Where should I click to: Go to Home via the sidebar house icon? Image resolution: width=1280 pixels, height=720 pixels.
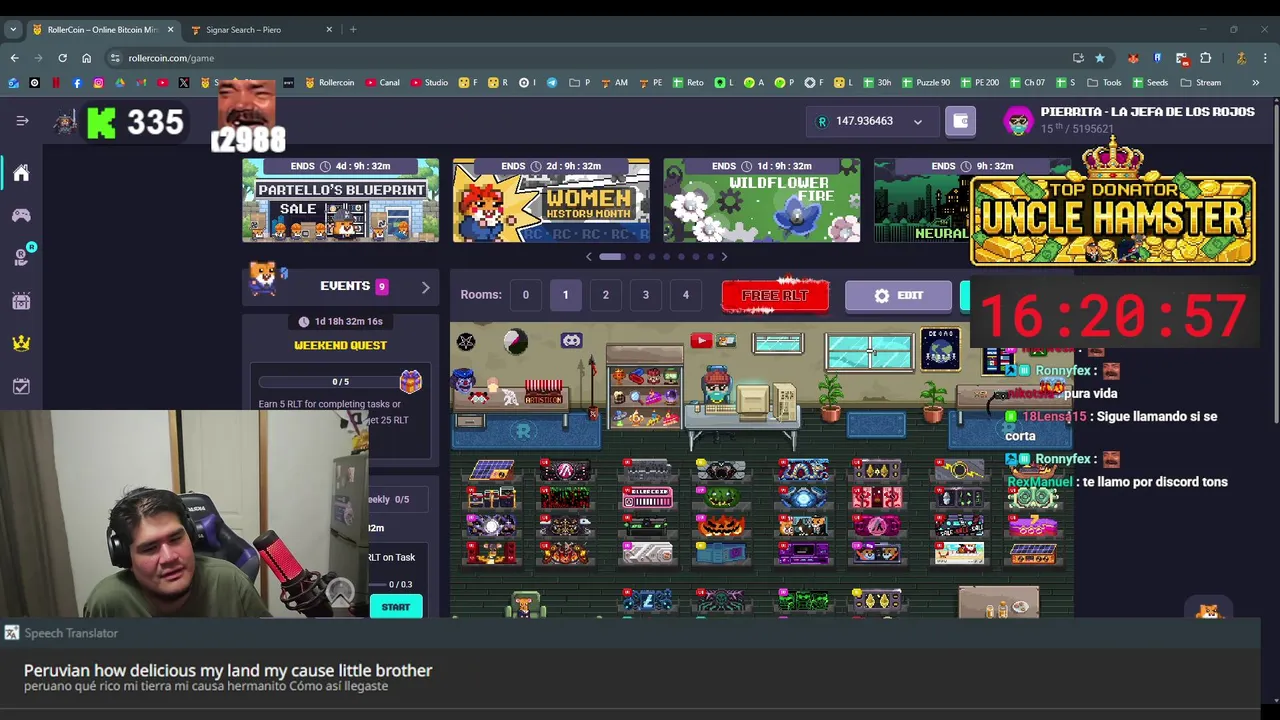coord(21,173)
